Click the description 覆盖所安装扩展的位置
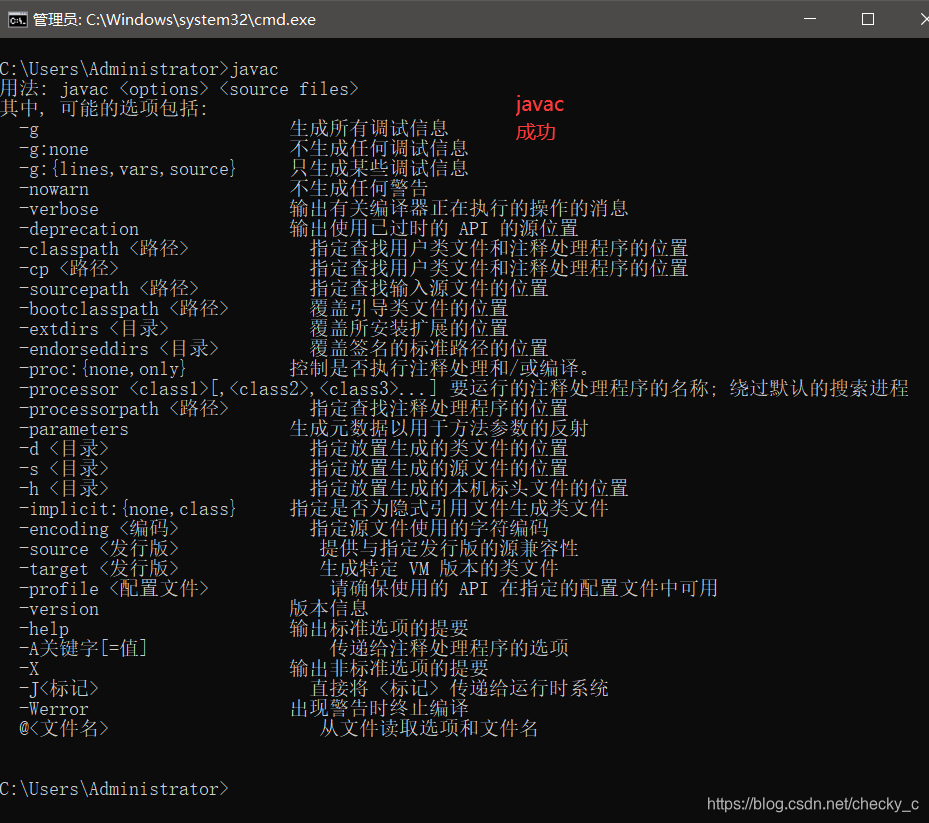 point(409,329)
